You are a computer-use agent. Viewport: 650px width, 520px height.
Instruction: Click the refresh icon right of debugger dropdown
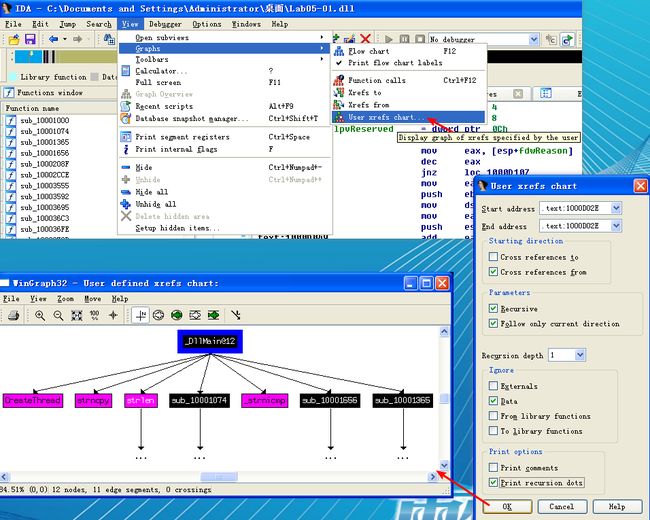tap(567, 39)
